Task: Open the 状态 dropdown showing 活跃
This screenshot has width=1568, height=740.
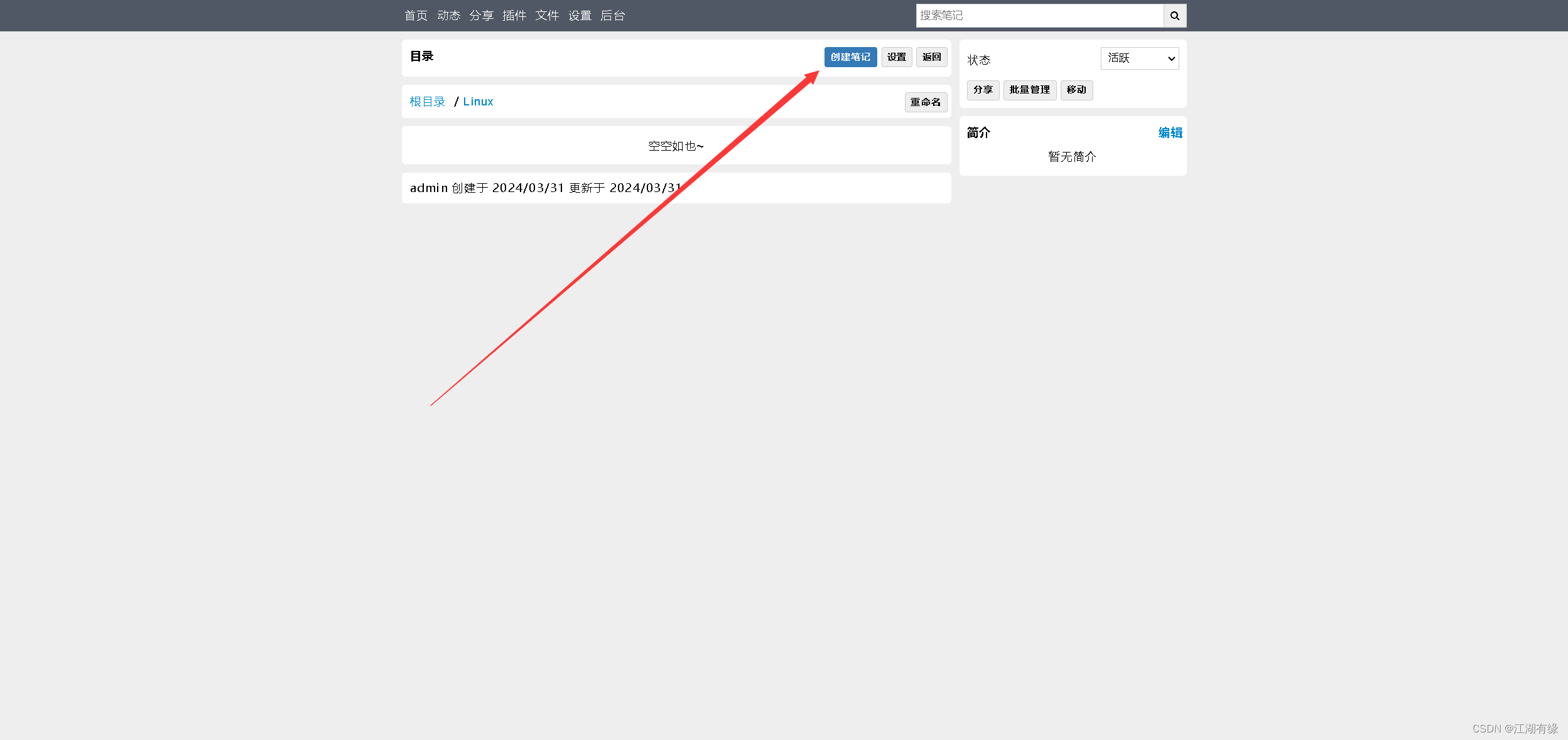Action: click(1139, 58)
